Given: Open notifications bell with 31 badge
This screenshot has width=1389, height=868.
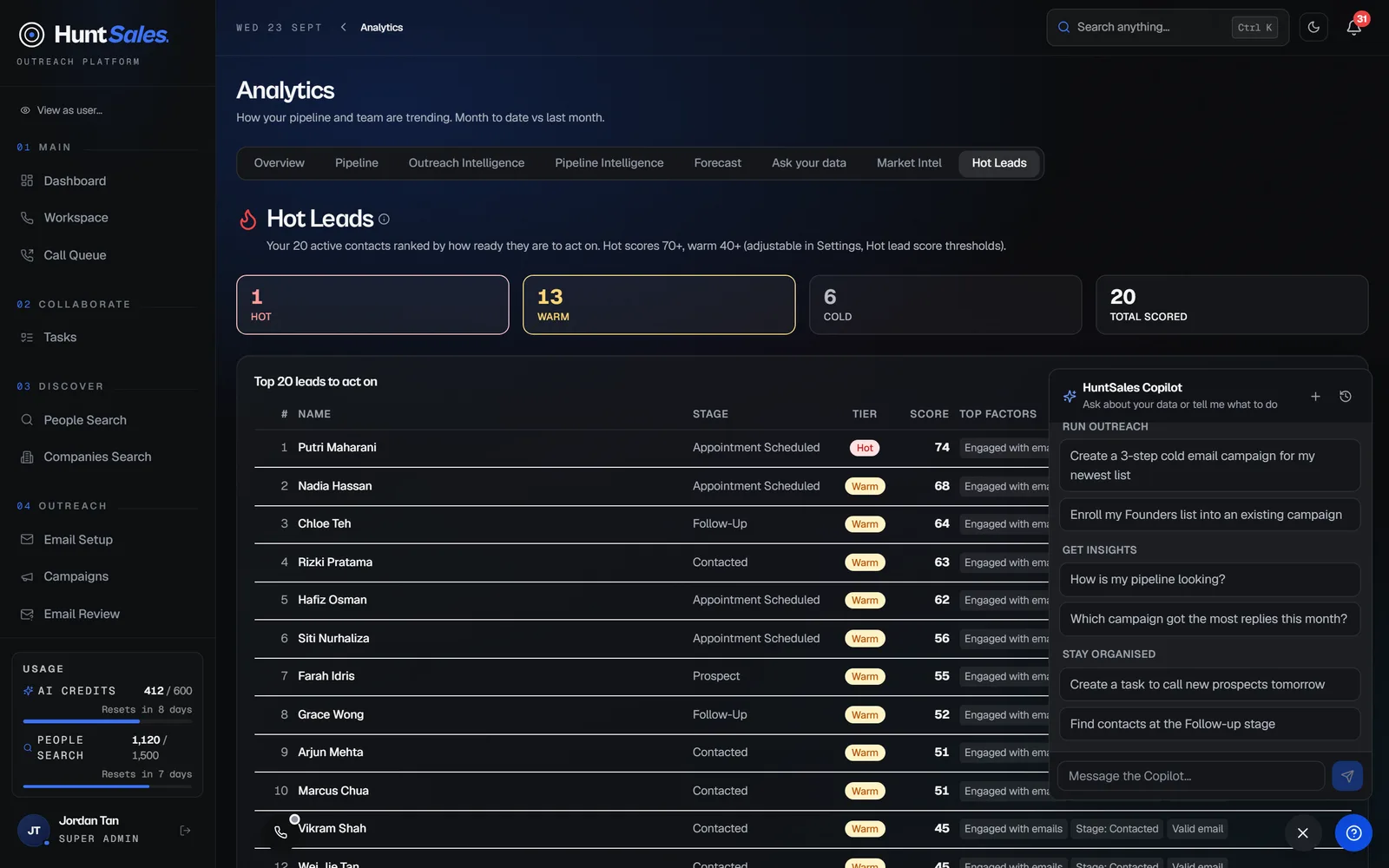Looking at the screenshot, I should (1353, 28).
